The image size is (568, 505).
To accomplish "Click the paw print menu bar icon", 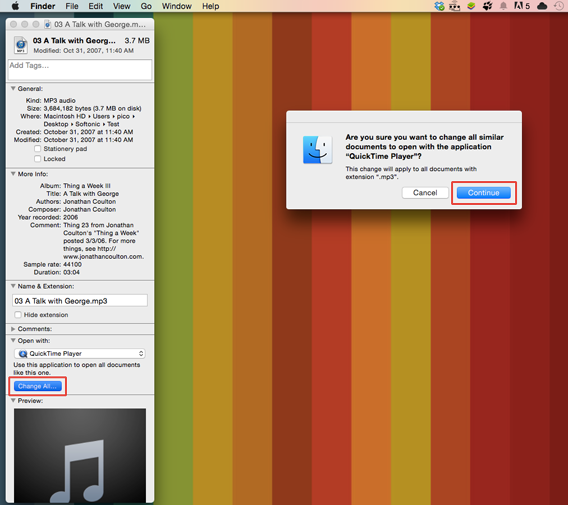I will [487, 6].
